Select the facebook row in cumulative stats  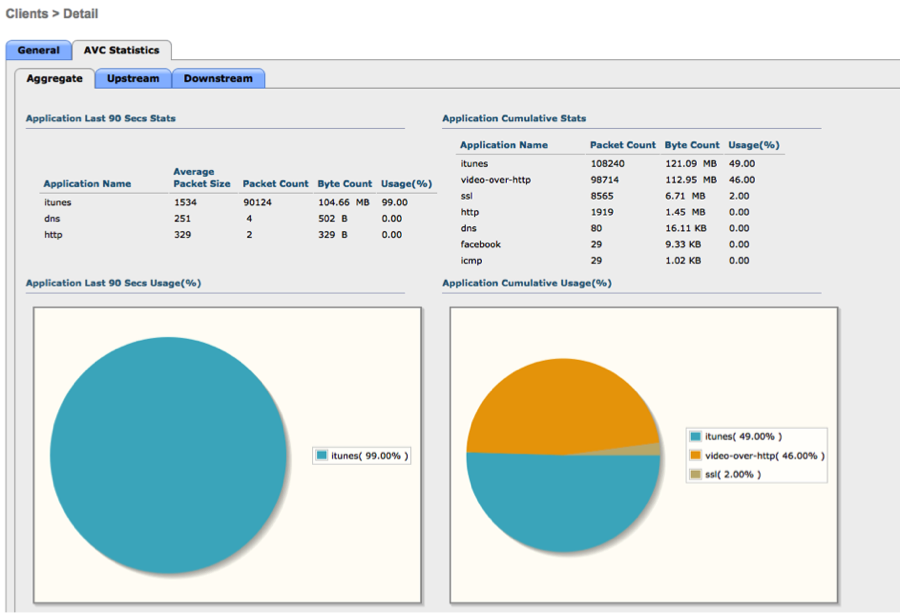click(480, 244)
